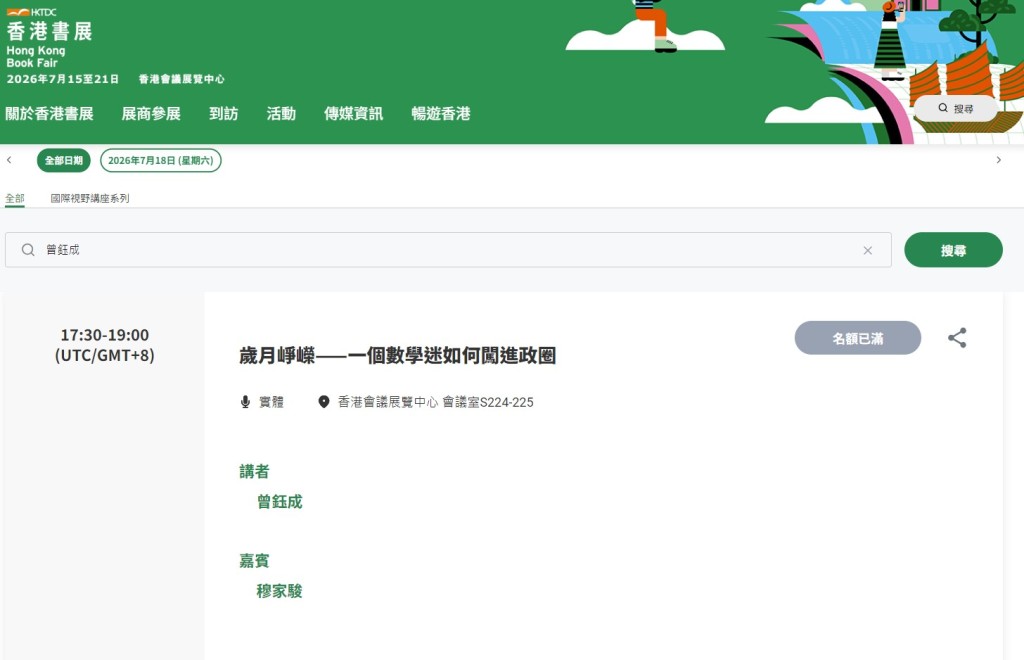Click the 名額已滿 status button
Image resolution: width=1024 pixels, height=660 pixels.
click(x=857, y=338)
